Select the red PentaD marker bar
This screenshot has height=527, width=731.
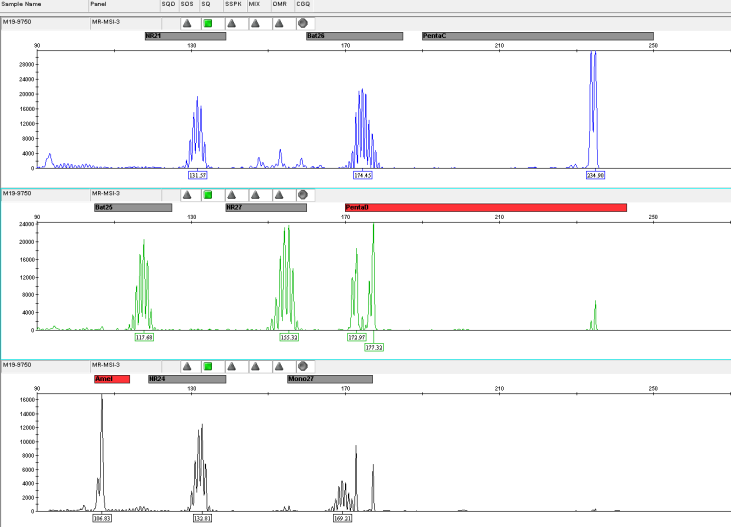[485, 208]
